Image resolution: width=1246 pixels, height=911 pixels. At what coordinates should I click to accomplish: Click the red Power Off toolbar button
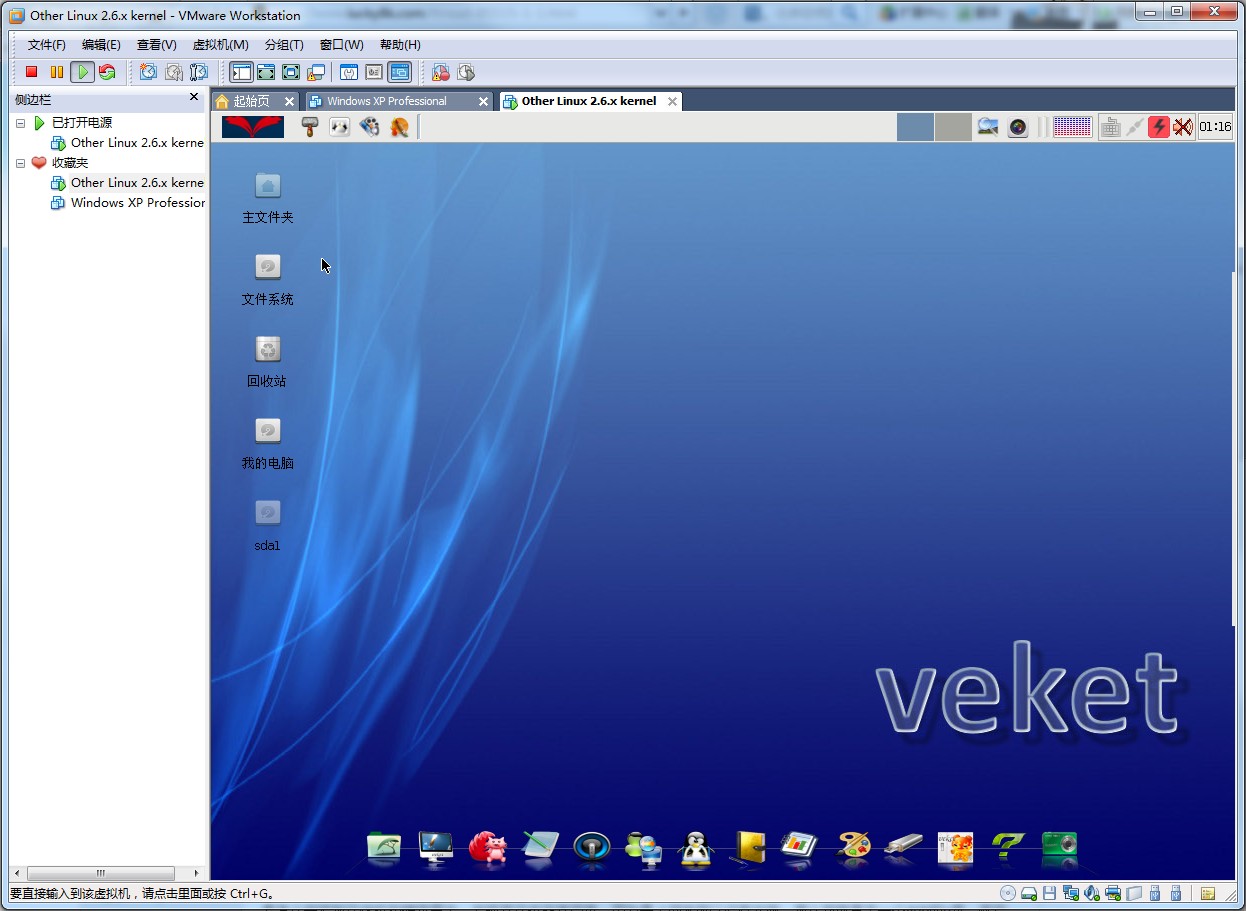pos(32,72)
